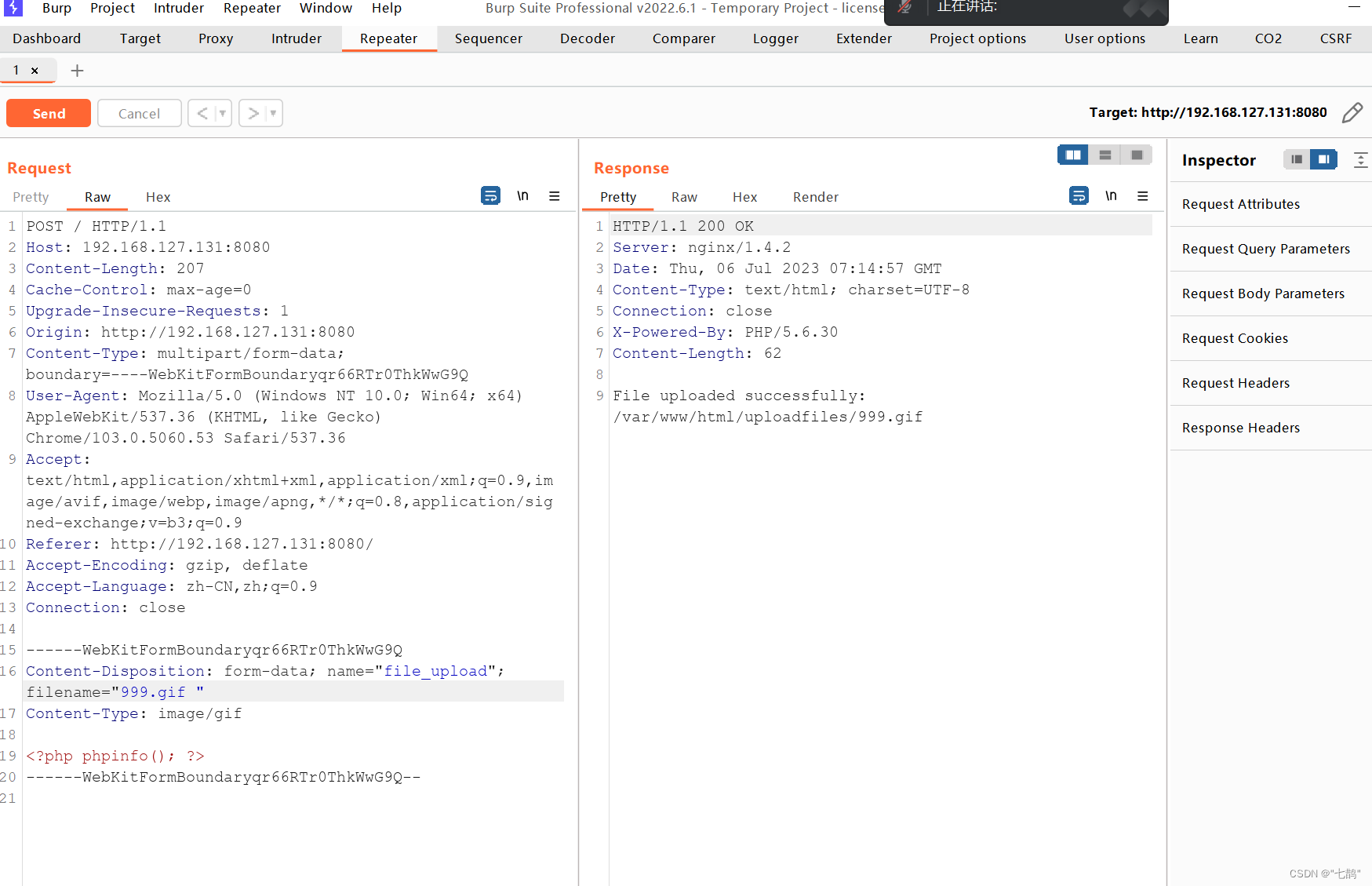Open the Burp menu

[56, 8]
